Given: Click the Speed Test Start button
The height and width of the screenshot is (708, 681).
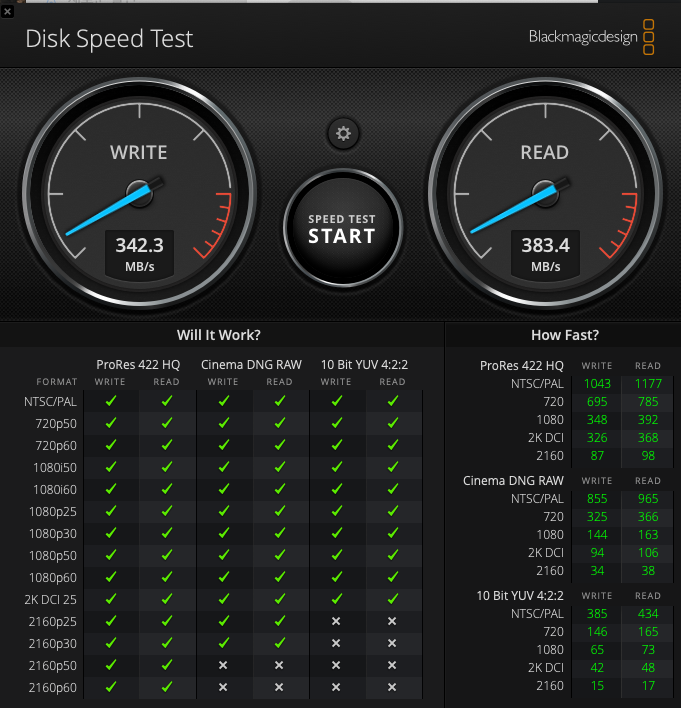Looking at the screenshot, I should click(342, 228).
